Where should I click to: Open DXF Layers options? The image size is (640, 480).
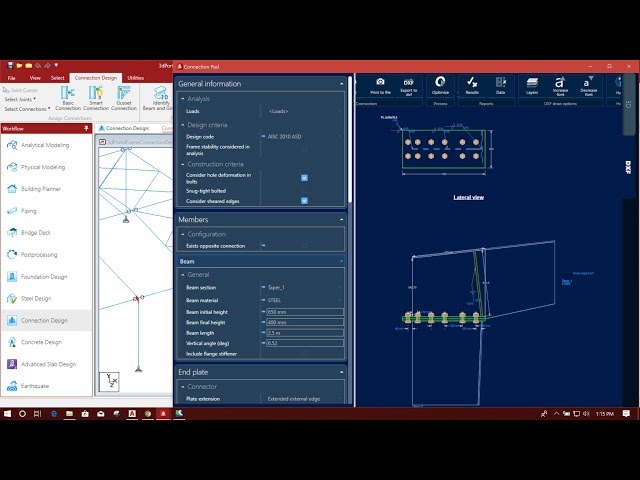tap(532, 83)
